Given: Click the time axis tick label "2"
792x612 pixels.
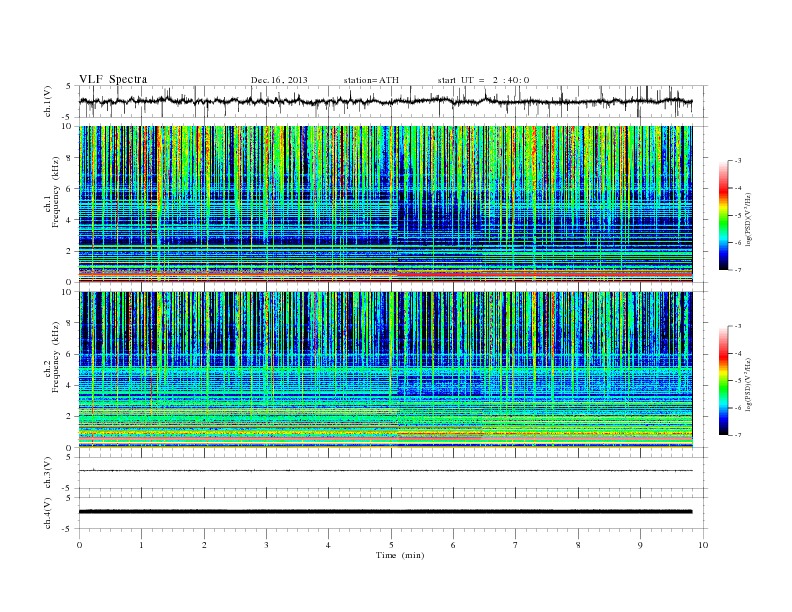Looking at the screenshot, I should click(204, 545).
